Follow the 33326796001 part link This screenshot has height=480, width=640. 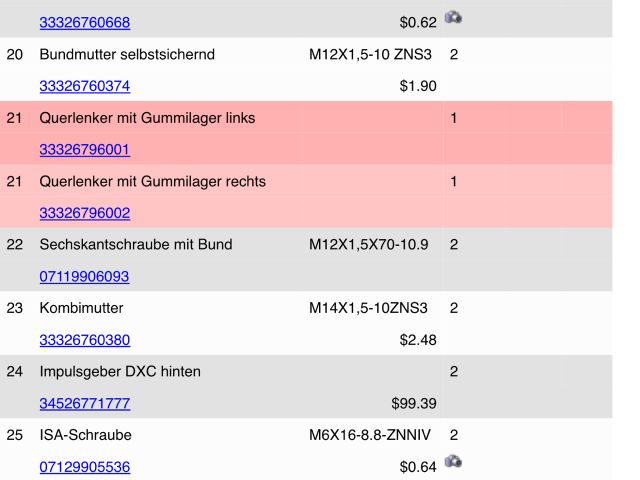pos(84,150)
